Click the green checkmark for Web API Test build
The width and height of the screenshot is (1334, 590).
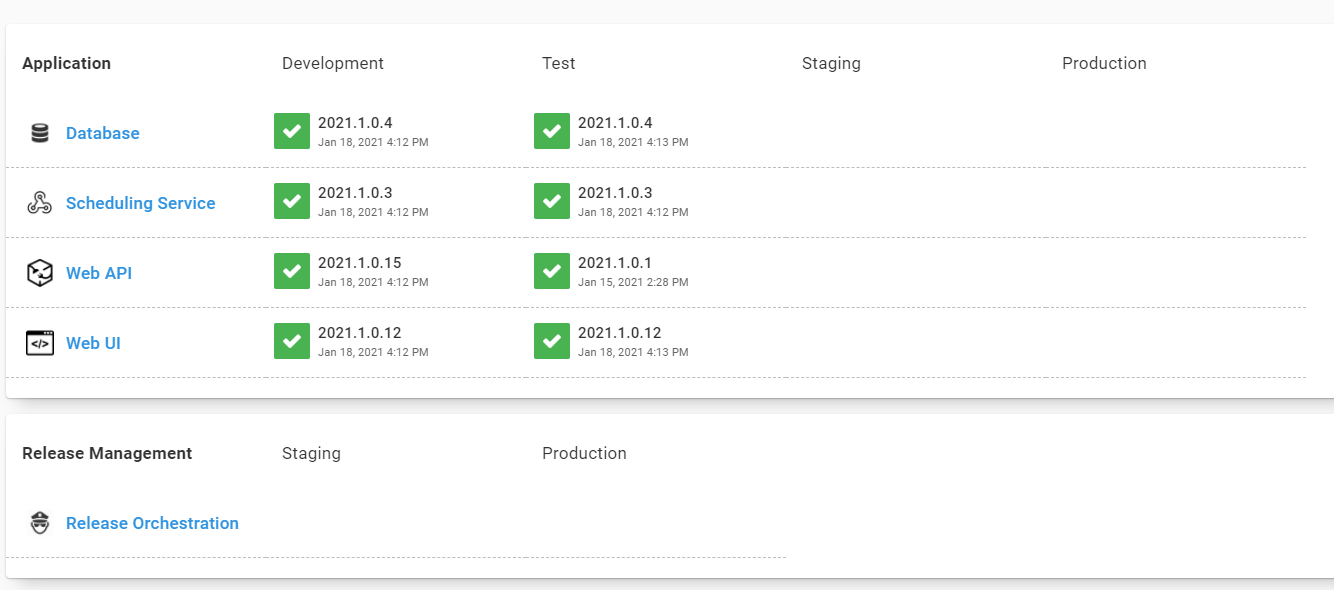point(551,271)
